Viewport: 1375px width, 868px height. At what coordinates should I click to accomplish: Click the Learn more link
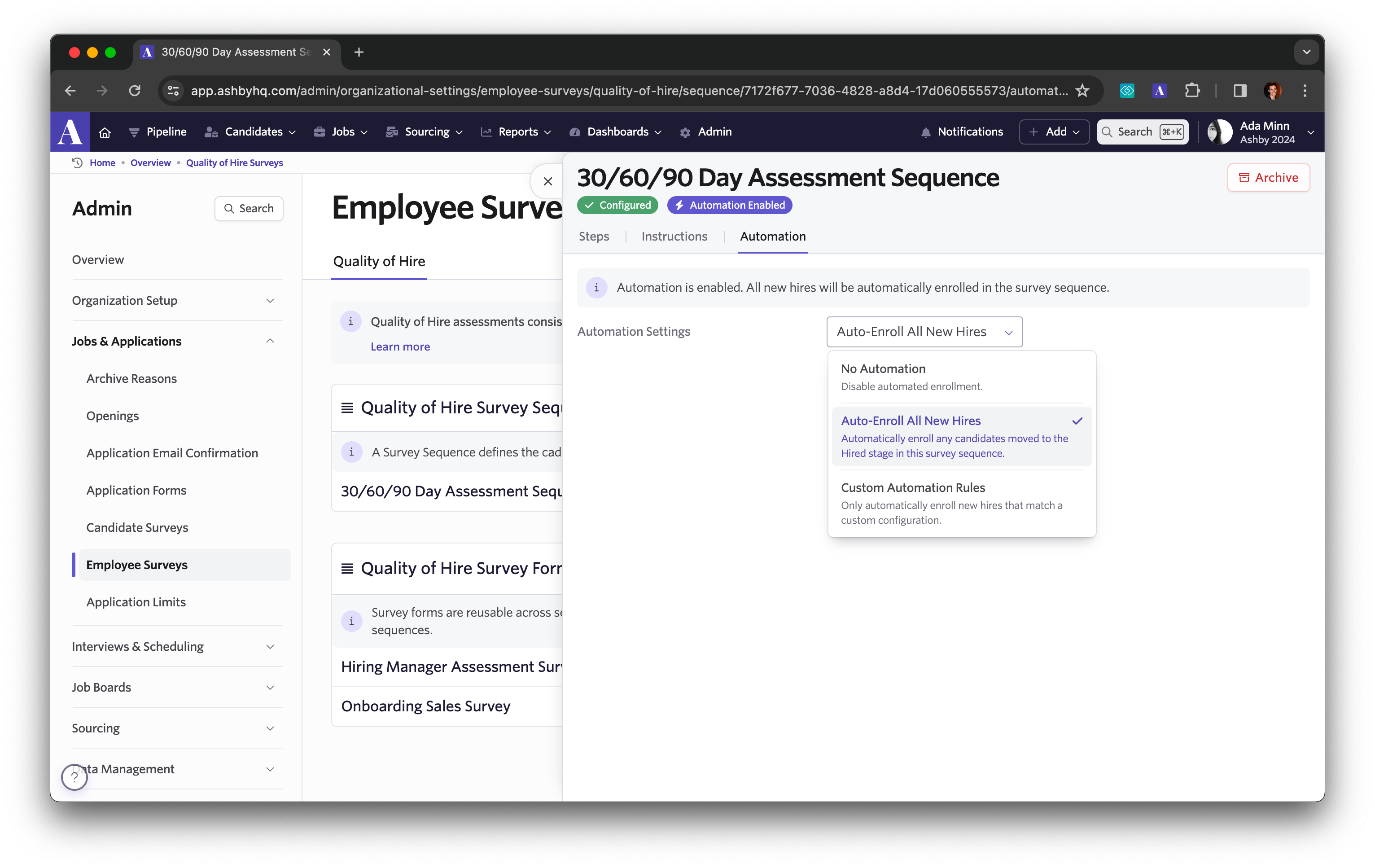click(x=400, y=346)
